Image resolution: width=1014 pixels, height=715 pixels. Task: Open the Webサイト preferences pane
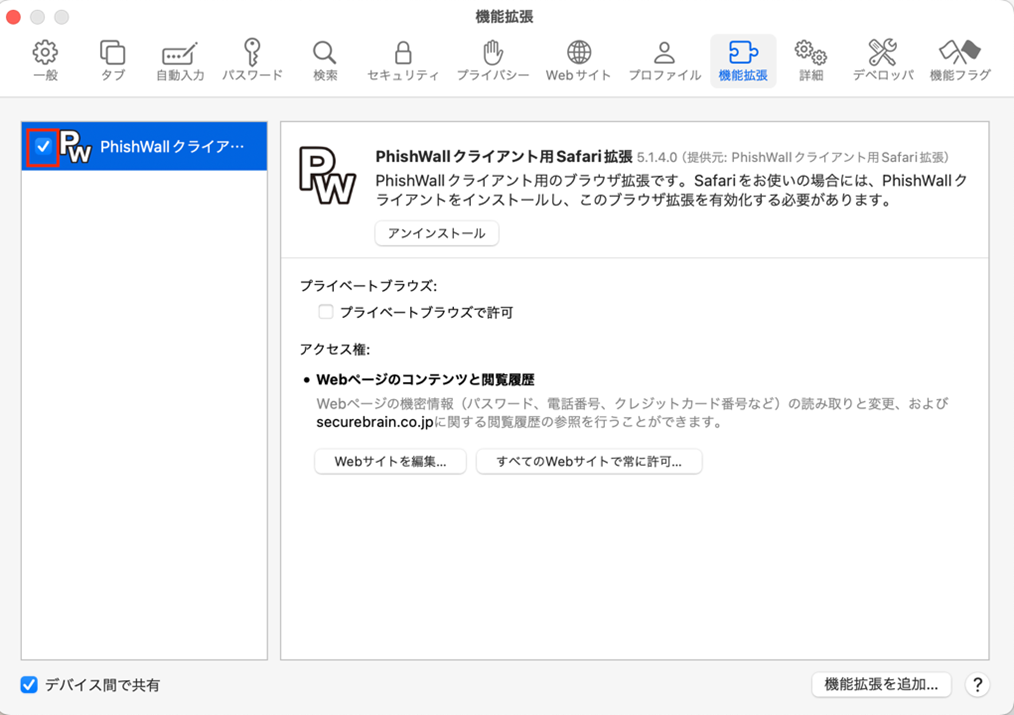(x=578, y=61)
